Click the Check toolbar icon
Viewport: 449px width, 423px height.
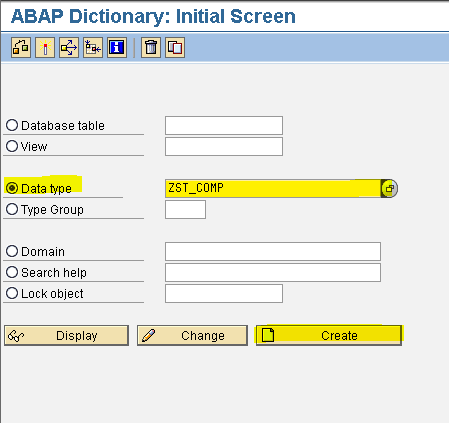click(x=21, y=48)
